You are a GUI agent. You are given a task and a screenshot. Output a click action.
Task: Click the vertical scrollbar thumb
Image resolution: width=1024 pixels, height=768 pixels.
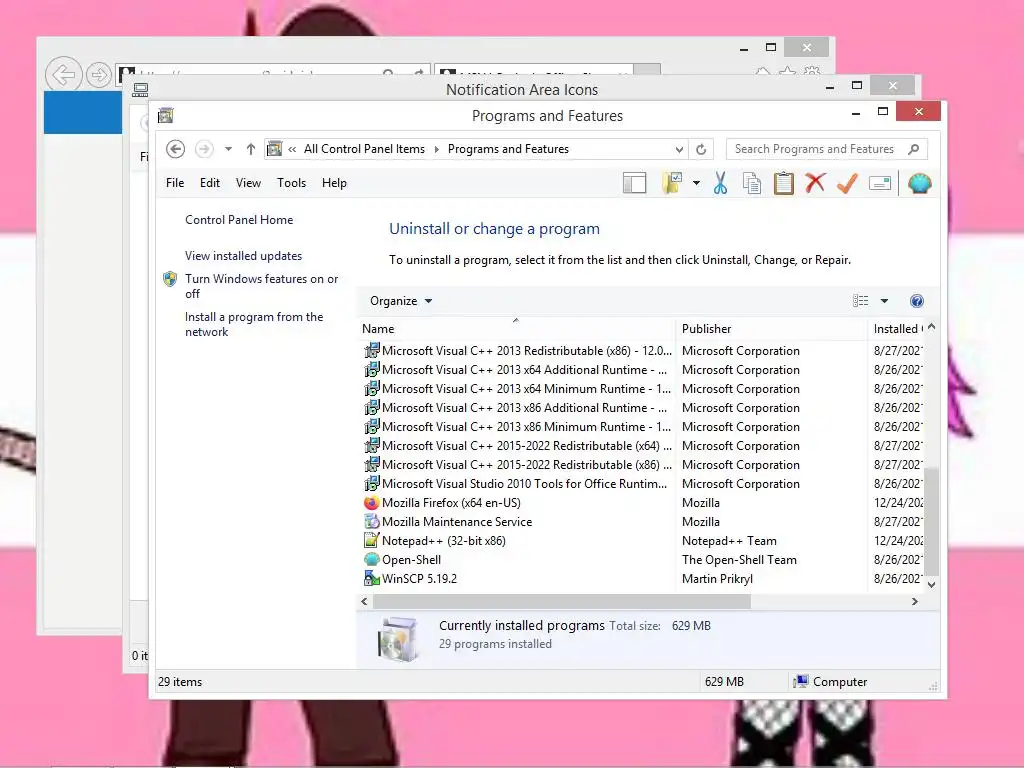click(932, 521)
